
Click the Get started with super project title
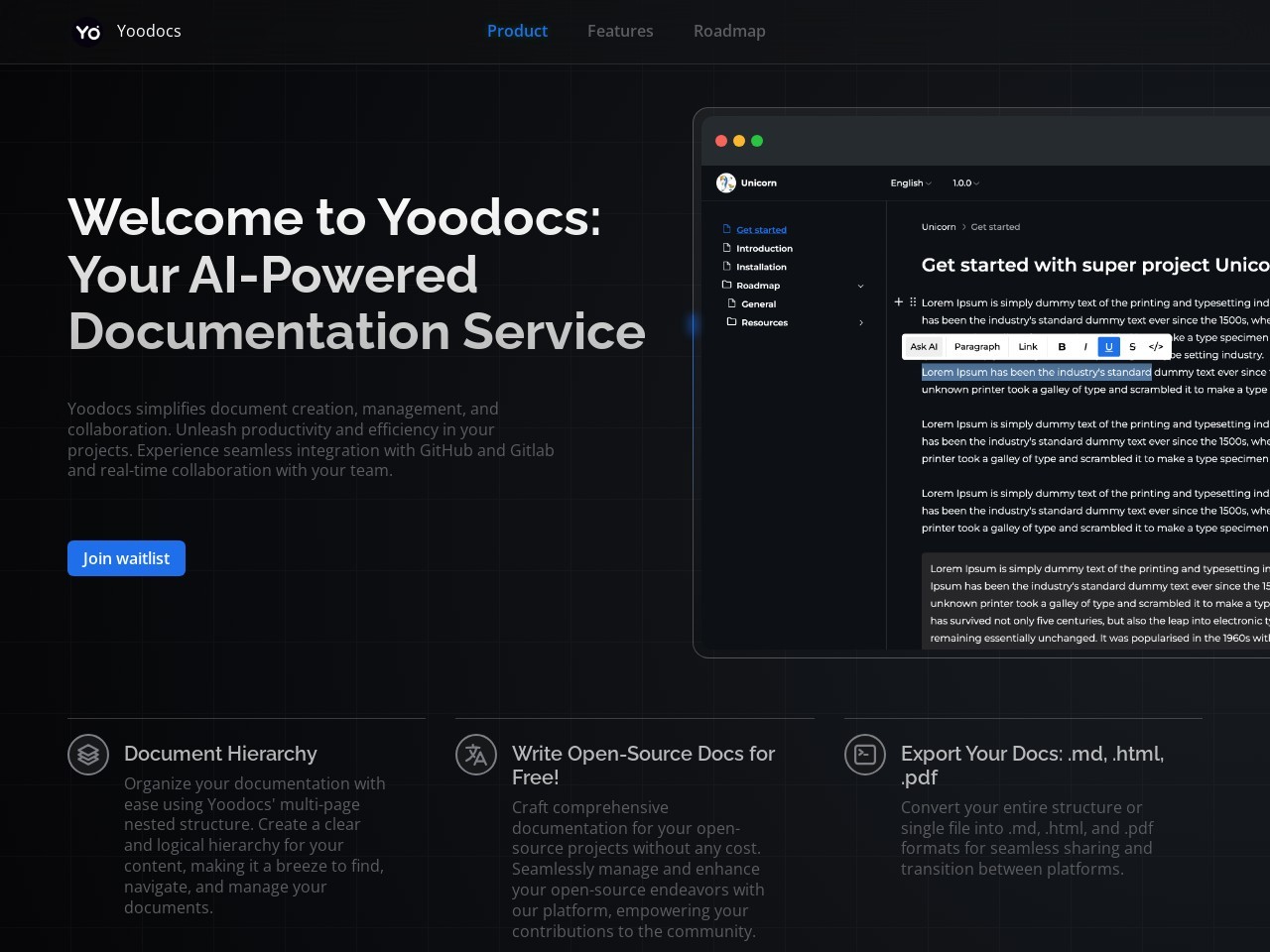click(x=1095, y=265)
